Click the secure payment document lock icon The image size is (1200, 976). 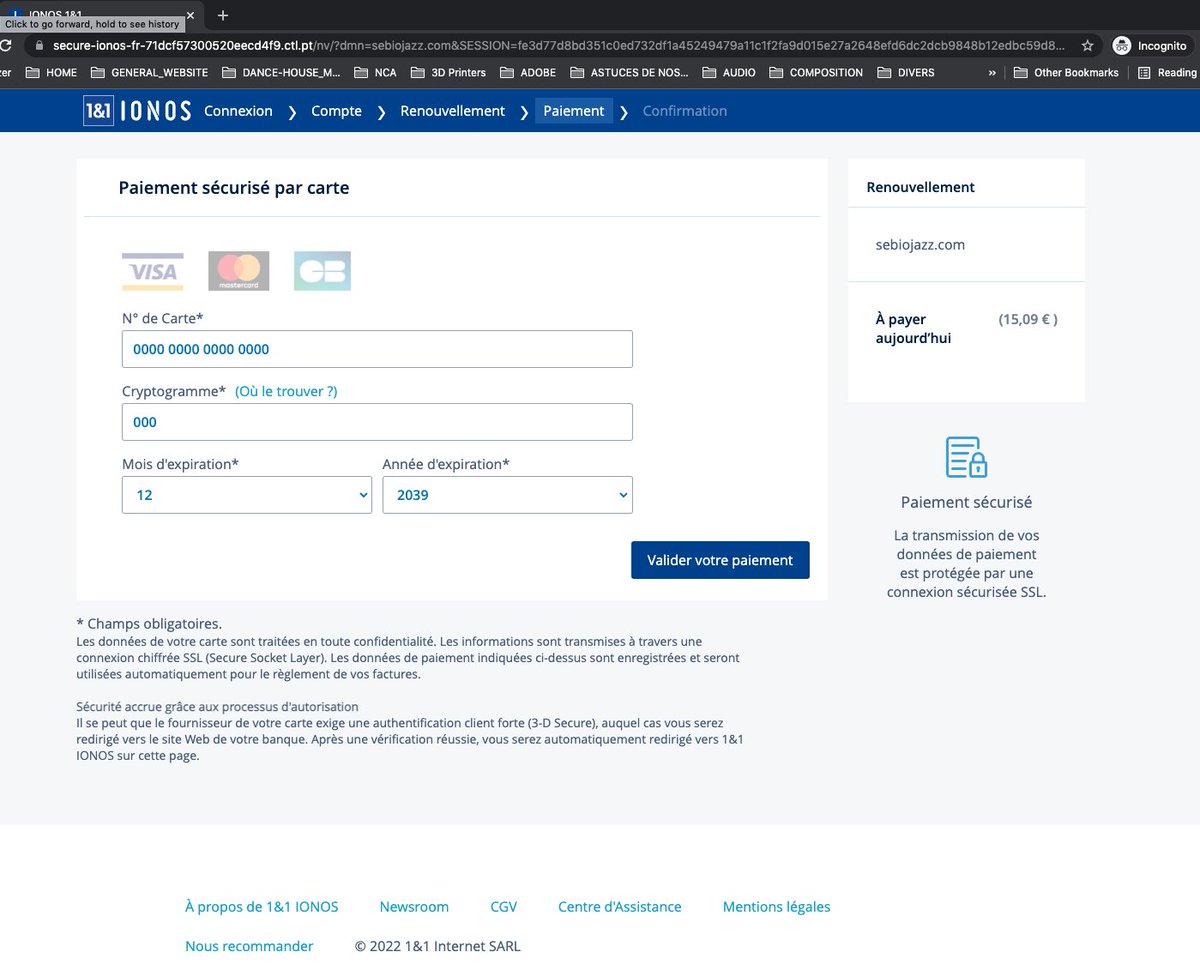point(966,457)
